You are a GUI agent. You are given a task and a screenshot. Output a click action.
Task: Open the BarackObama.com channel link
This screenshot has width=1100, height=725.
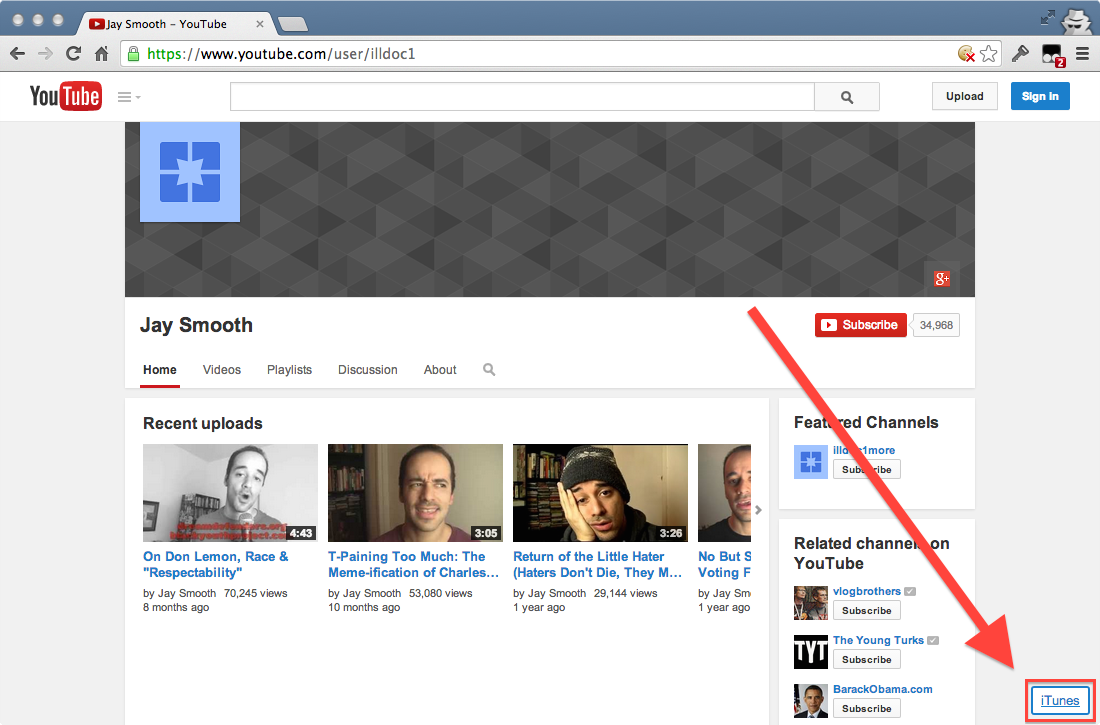883,689
